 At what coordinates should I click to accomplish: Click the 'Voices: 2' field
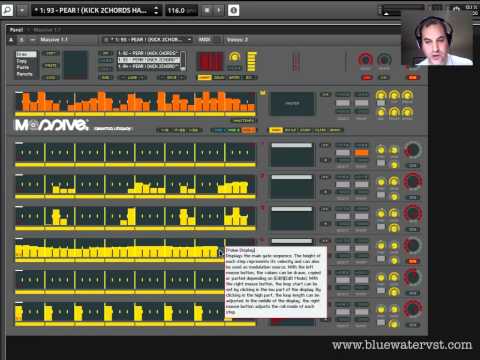pyautogui.click(x=237, y=40)
